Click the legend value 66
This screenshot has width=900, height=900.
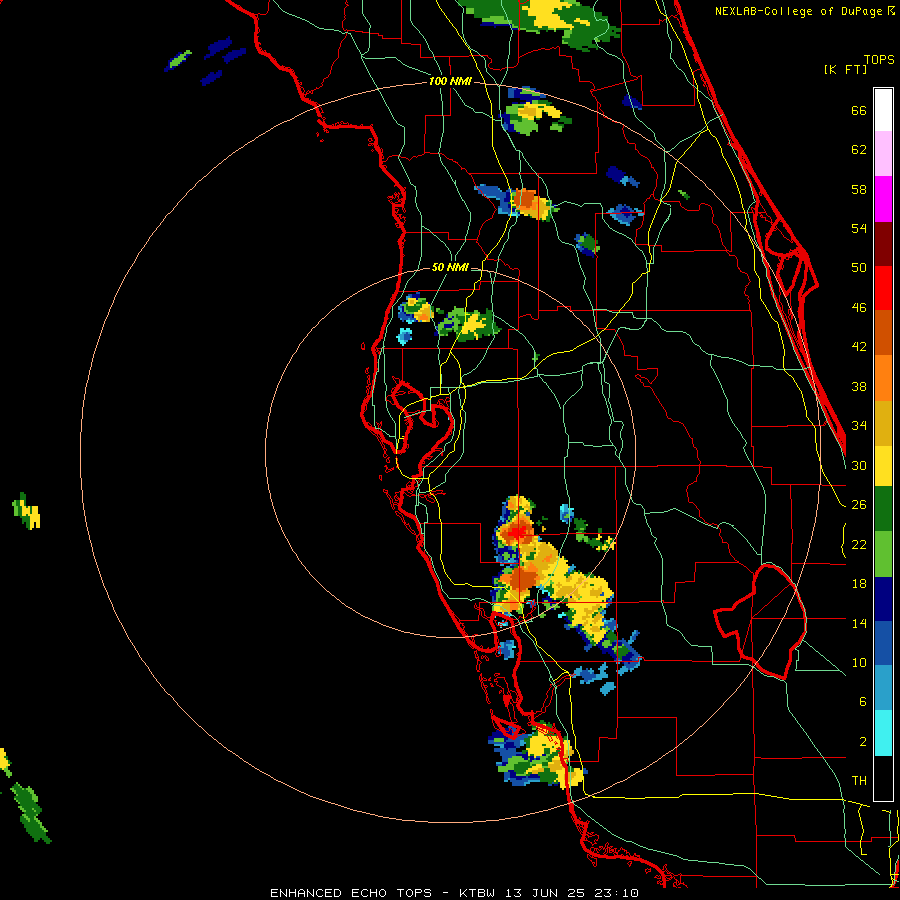[859, 110]
